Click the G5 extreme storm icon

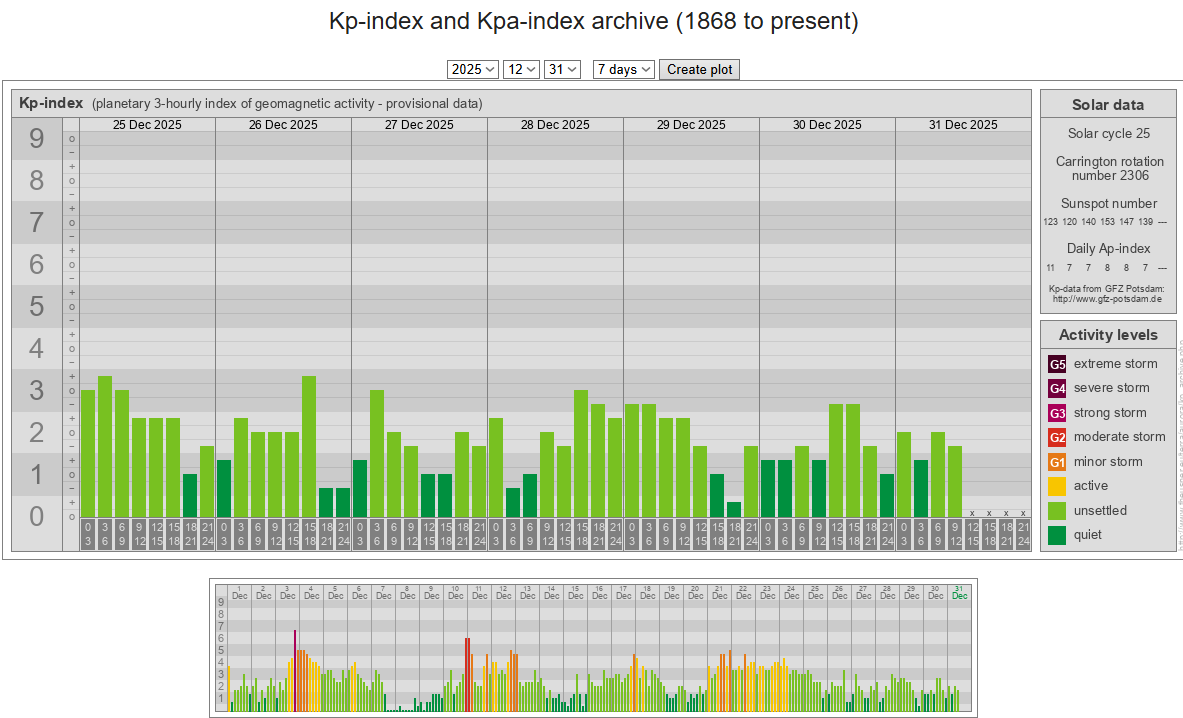tap(1057, 364)
